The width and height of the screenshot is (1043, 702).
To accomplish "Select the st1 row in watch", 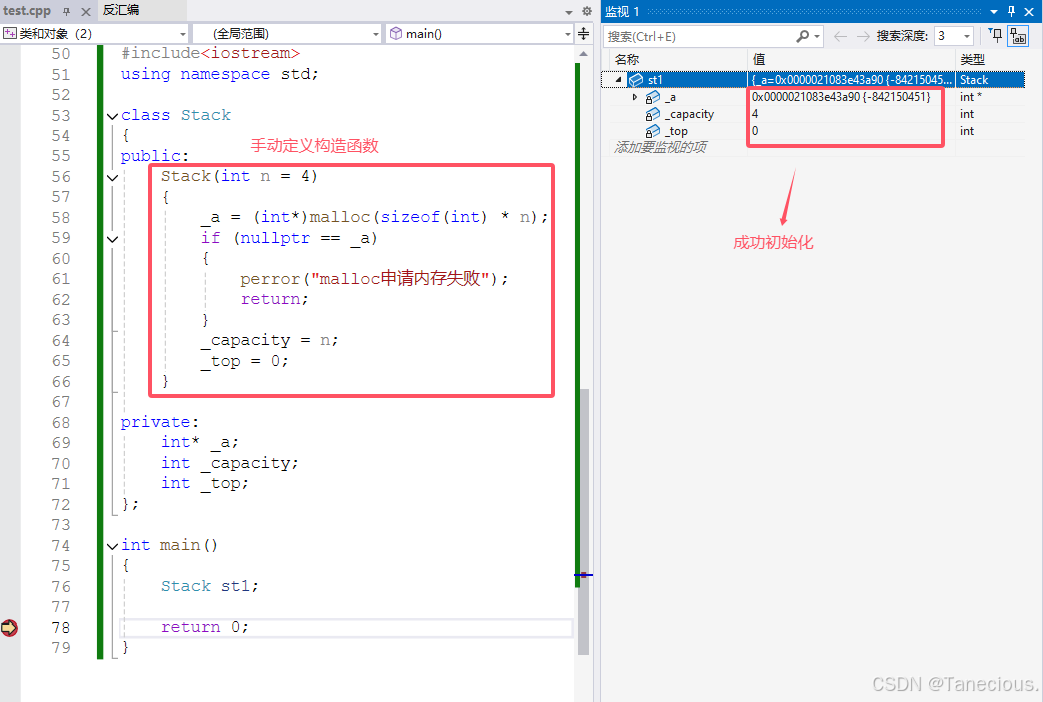I will [x=813, y=80].
